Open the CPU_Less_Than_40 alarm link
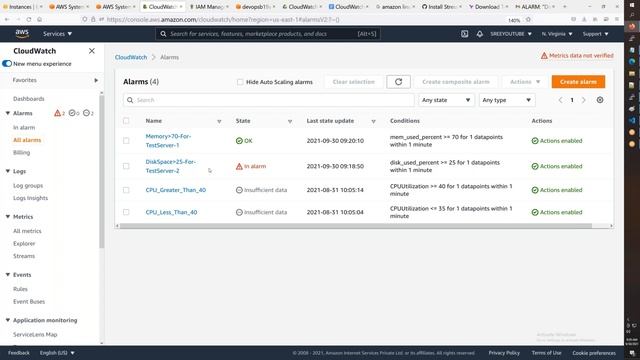 pos(171,212)
